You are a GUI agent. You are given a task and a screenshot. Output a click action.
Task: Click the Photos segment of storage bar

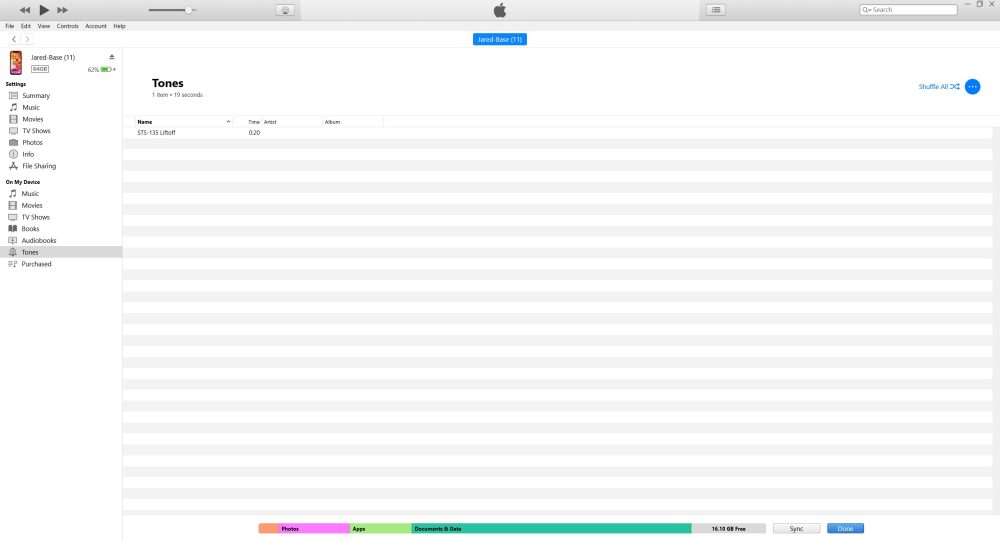click(314, 529)
